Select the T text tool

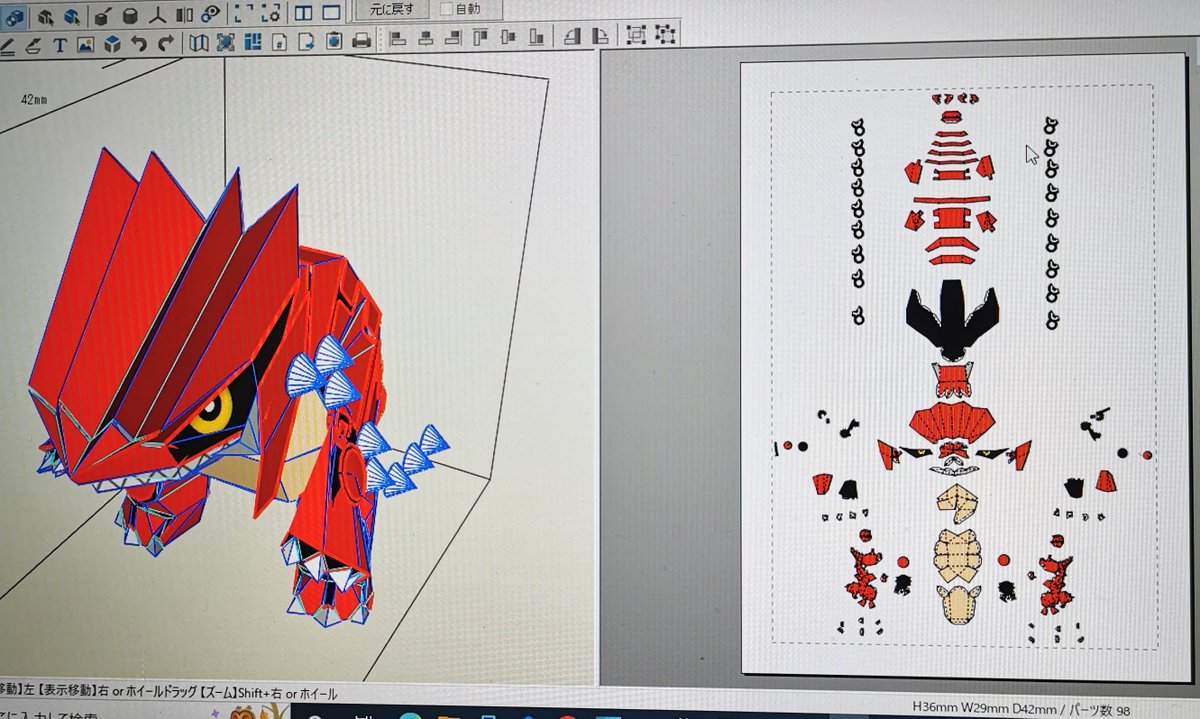[60, 44]
